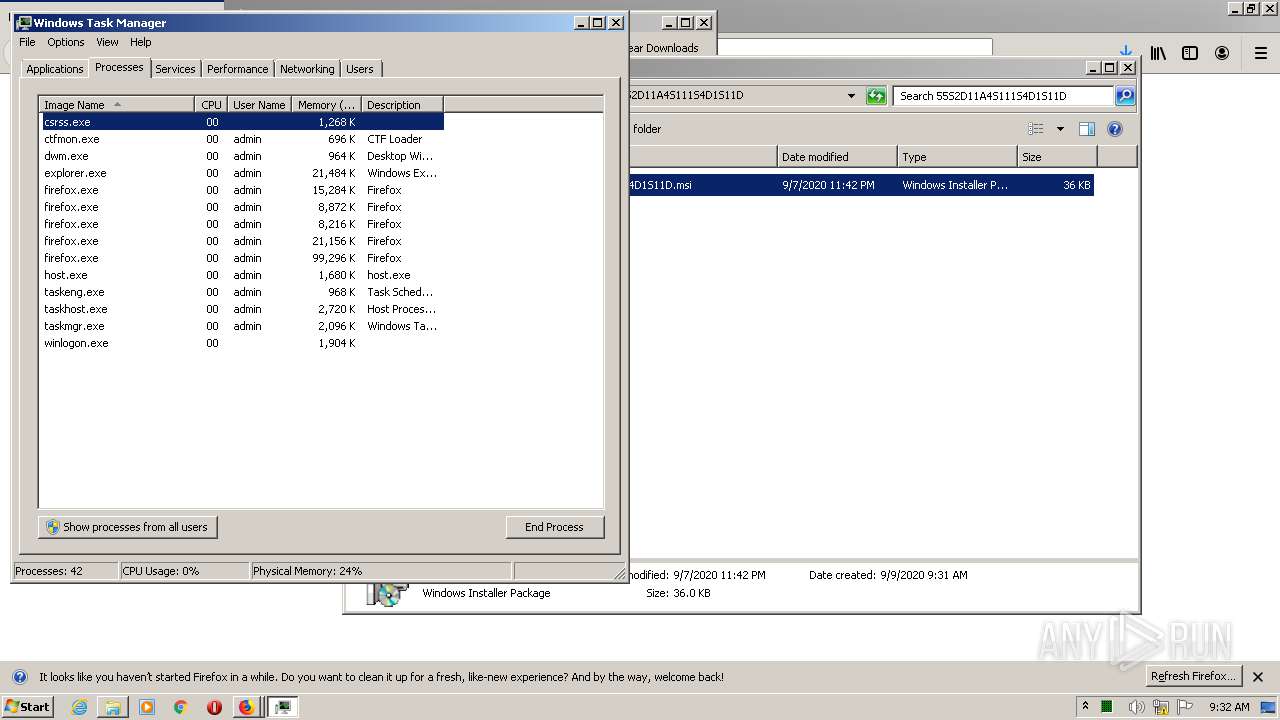
Task: Open Internet Explorer from the taskbar
Action: click(x=79, y=707)
